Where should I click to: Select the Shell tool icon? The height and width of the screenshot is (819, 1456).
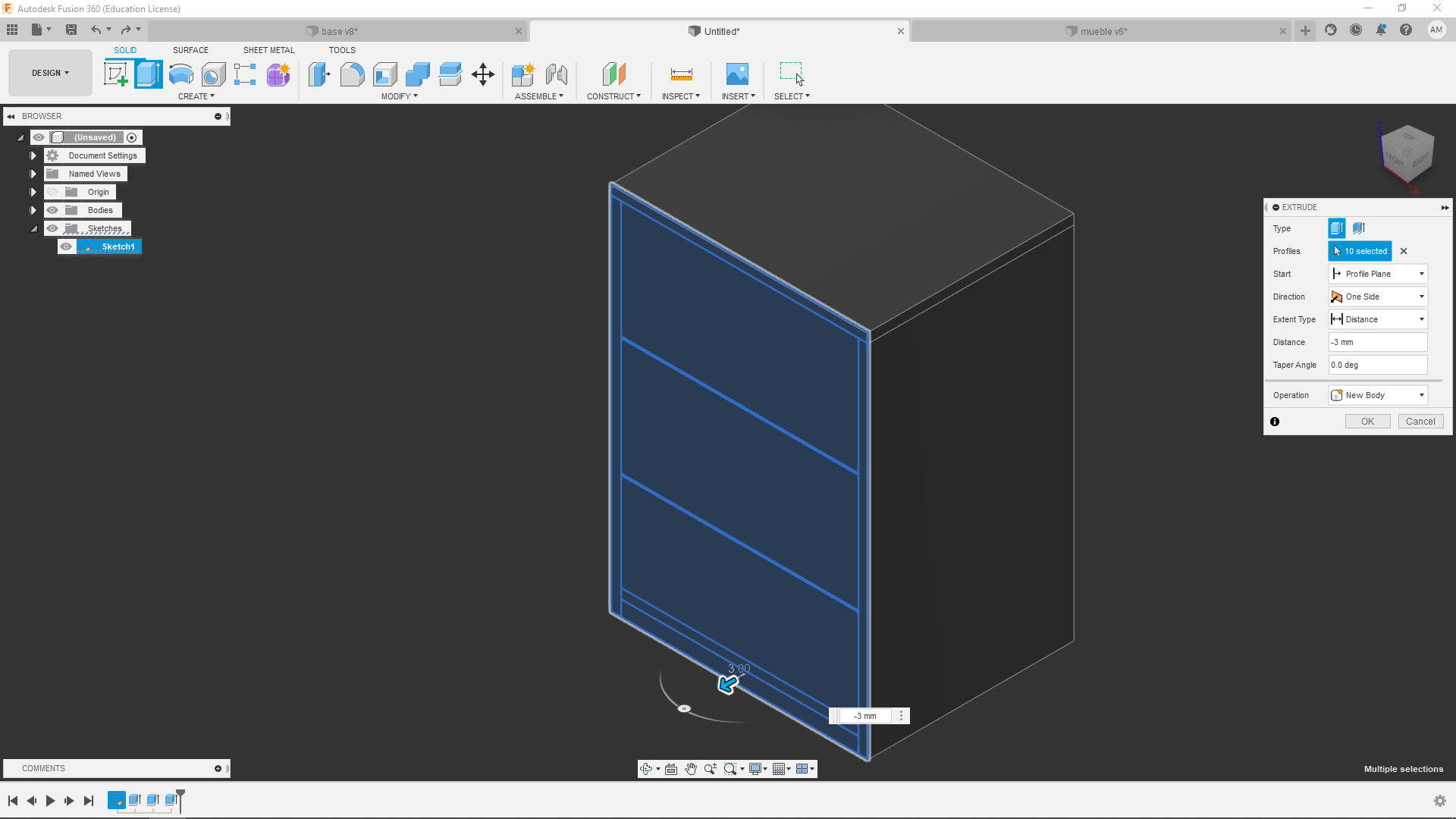[385, 74]
